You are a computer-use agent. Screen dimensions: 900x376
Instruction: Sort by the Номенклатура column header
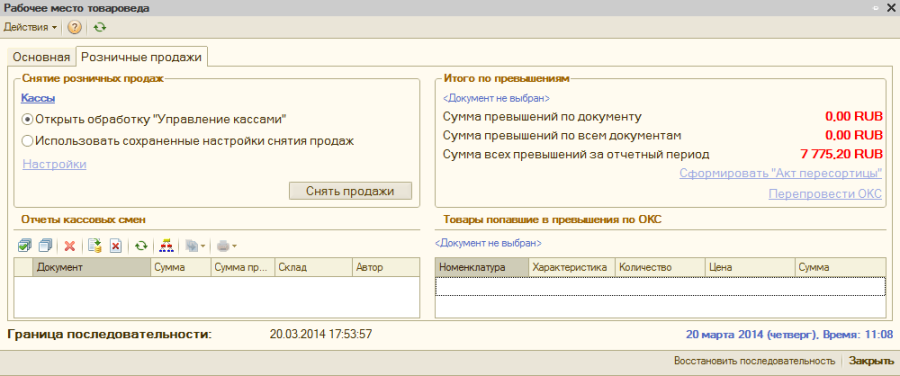pyautogui.click(x=481, y=268)
